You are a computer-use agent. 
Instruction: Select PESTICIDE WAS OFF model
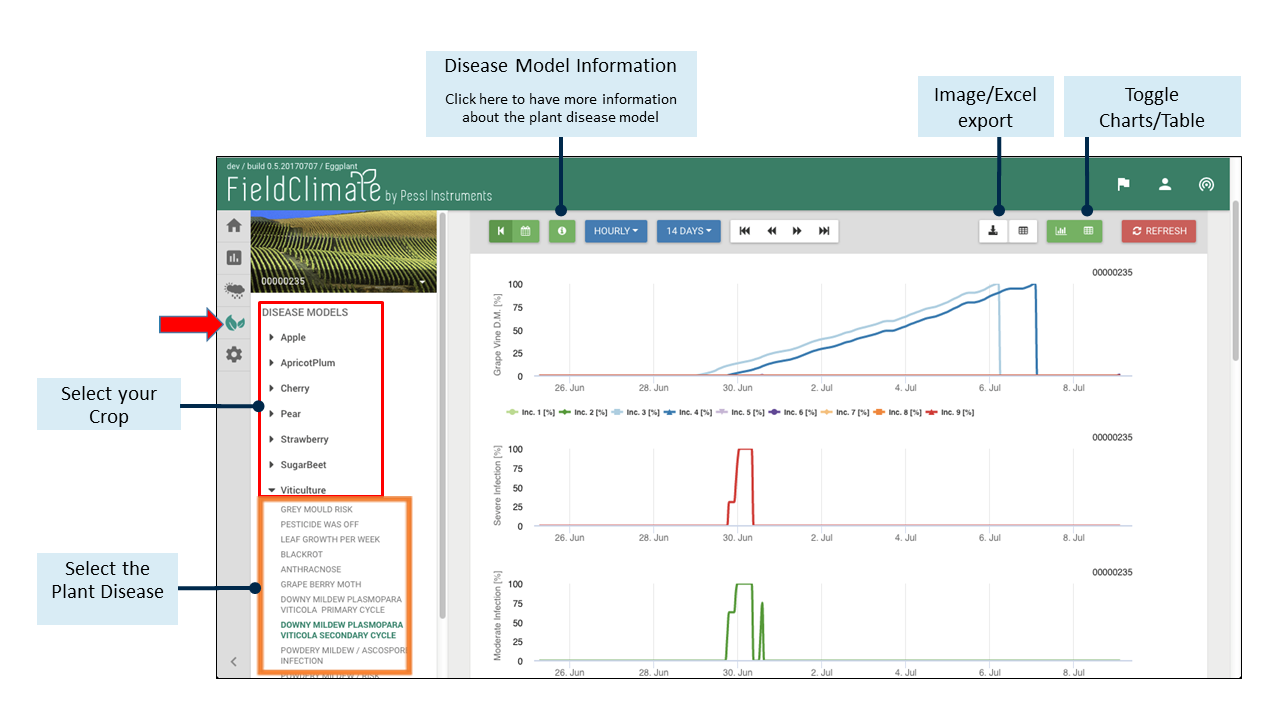pos(319,524)
